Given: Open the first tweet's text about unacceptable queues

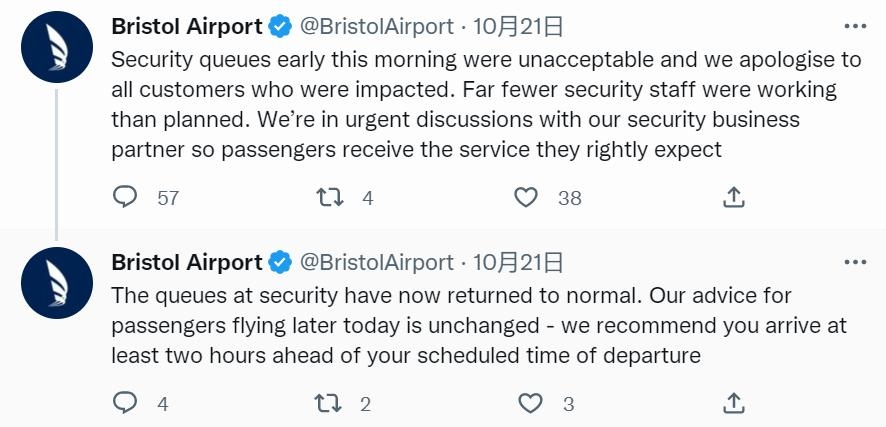Looking at the screenshot, I should (486, 104).
